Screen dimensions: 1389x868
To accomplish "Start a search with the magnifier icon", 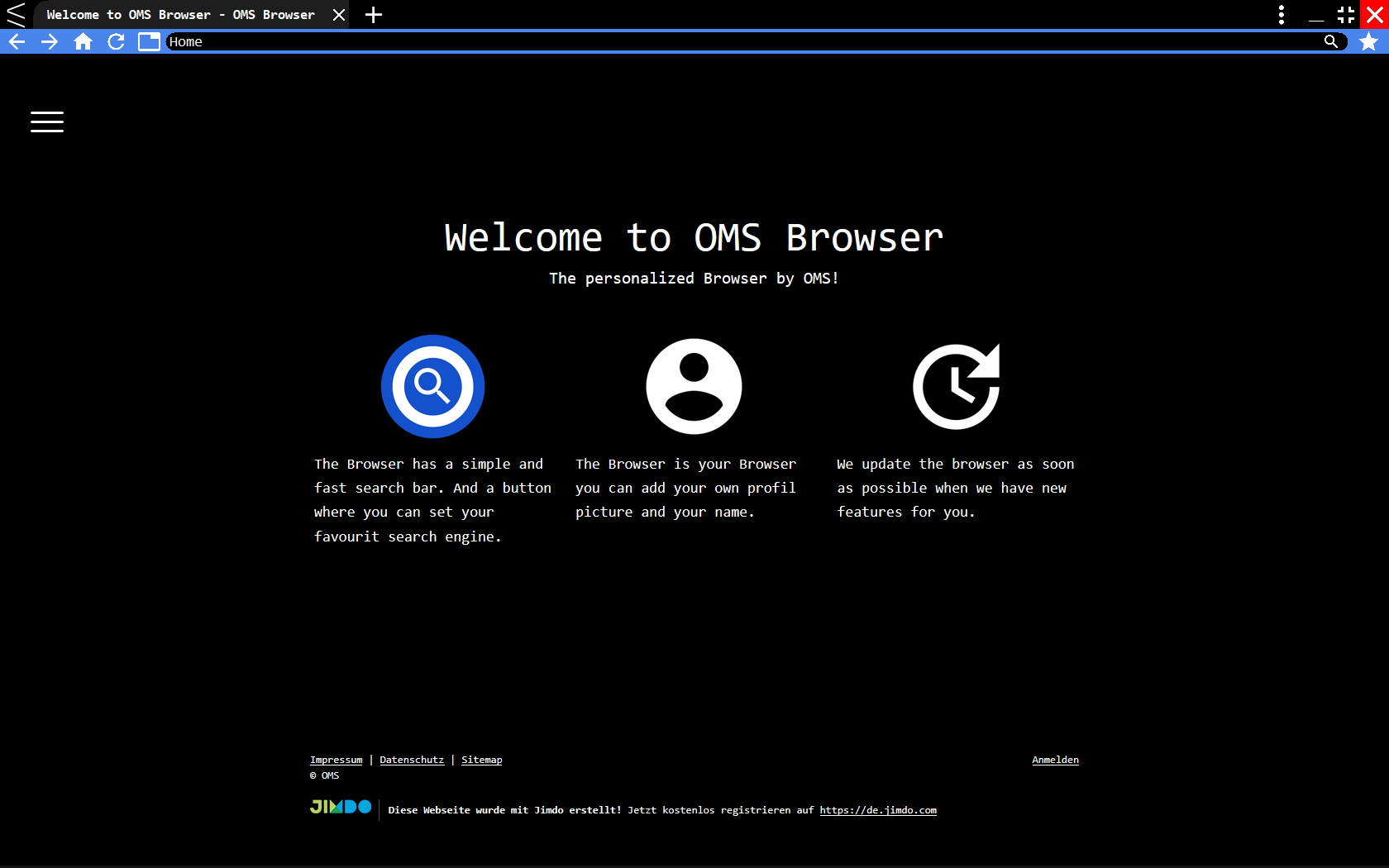I will tap(1331, 41).
